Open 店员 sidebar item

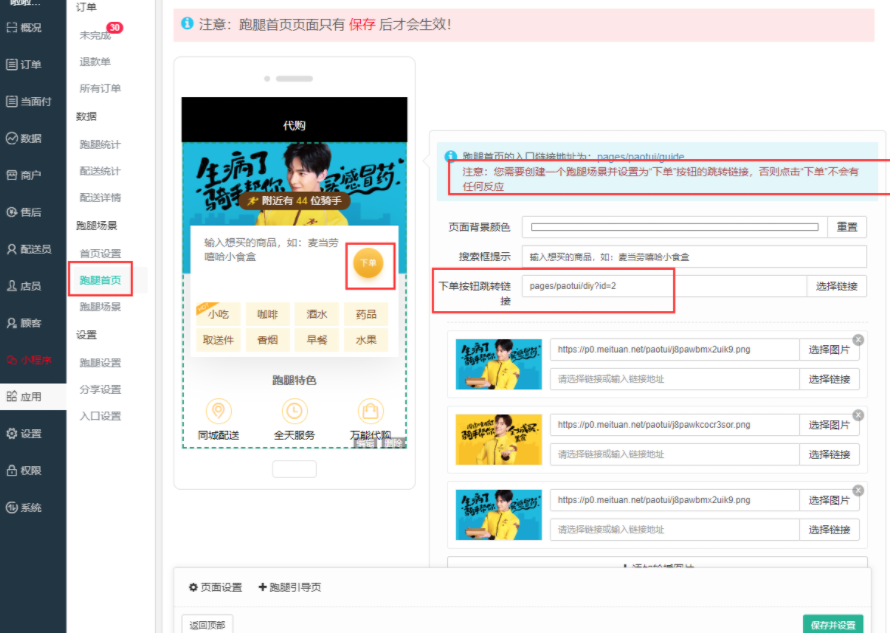(x=24, y=286)
